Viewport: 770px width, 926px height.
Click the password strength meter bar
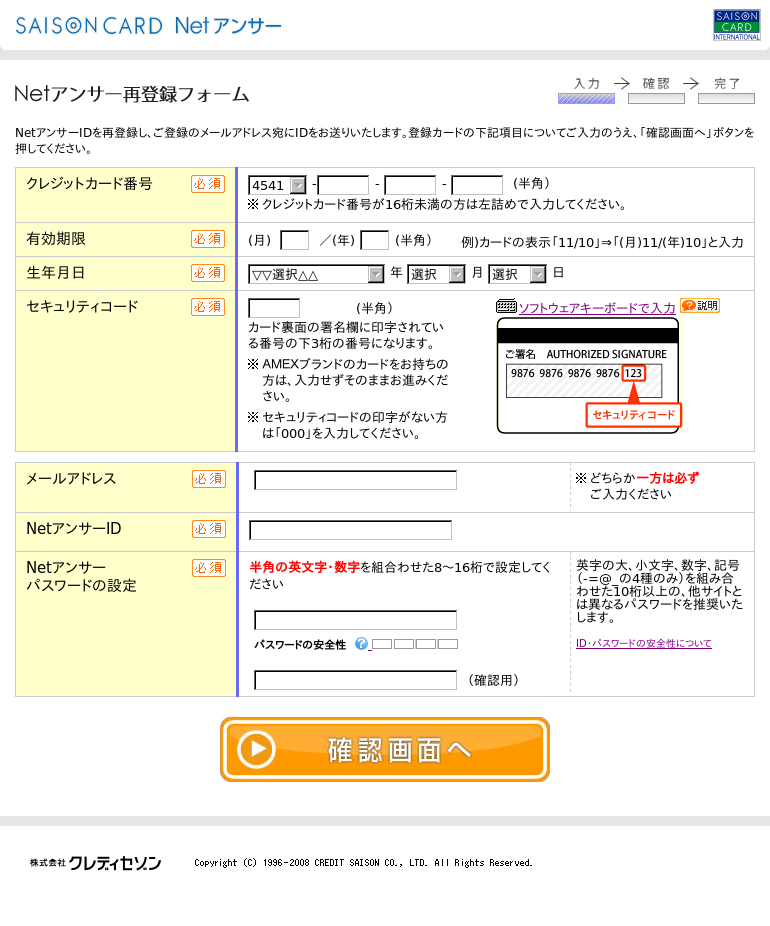(x=414, y=644)
